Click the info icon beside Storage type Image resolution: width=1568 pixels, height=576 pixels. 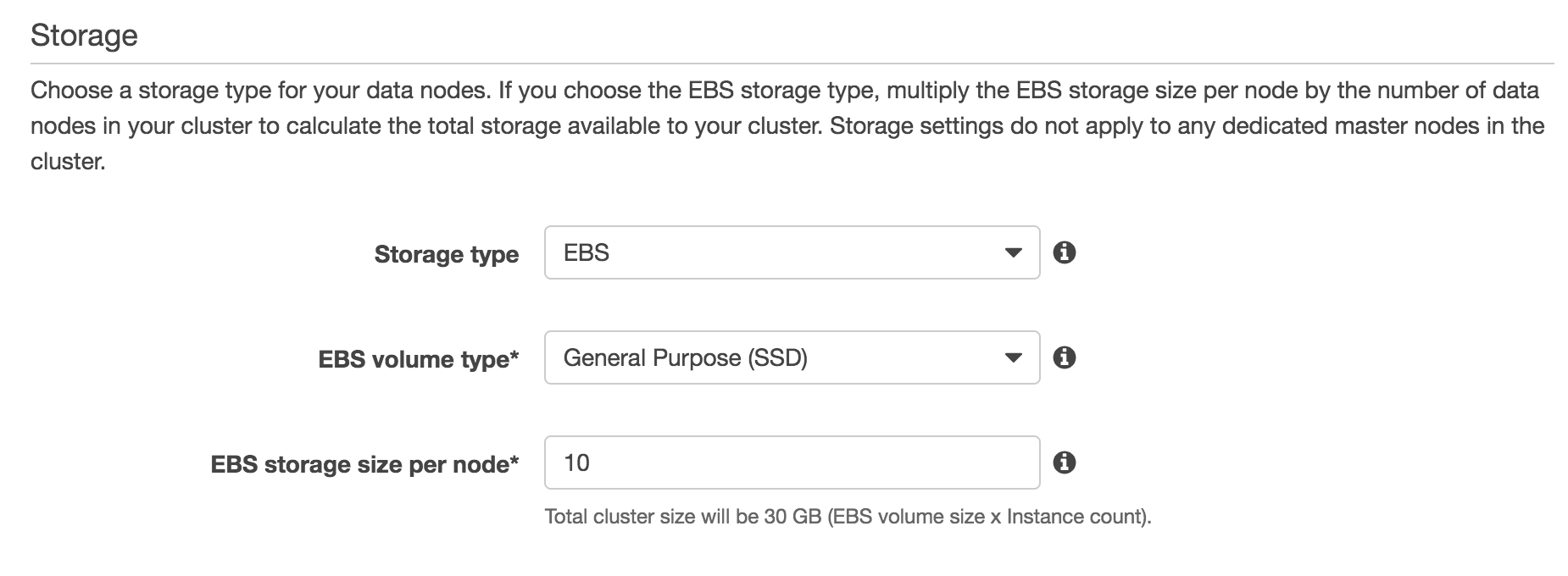(1064, 252)
